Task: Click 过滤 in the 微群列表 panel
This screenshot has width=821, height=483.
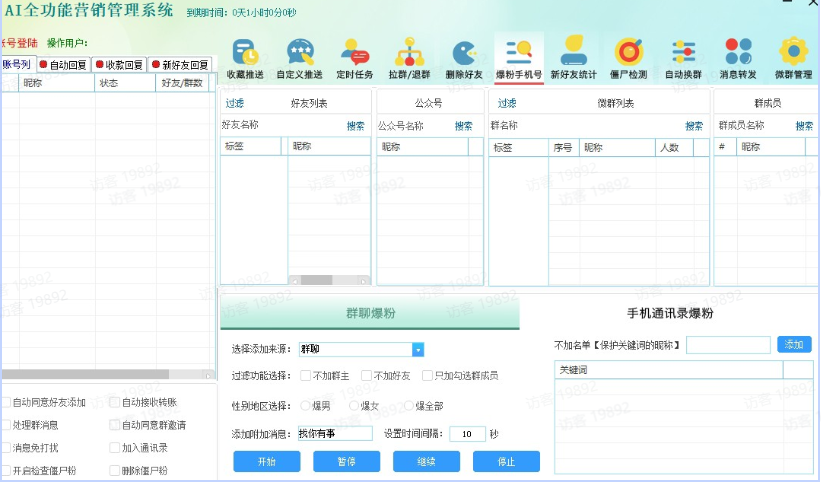Action: click(x=507, y=103)
